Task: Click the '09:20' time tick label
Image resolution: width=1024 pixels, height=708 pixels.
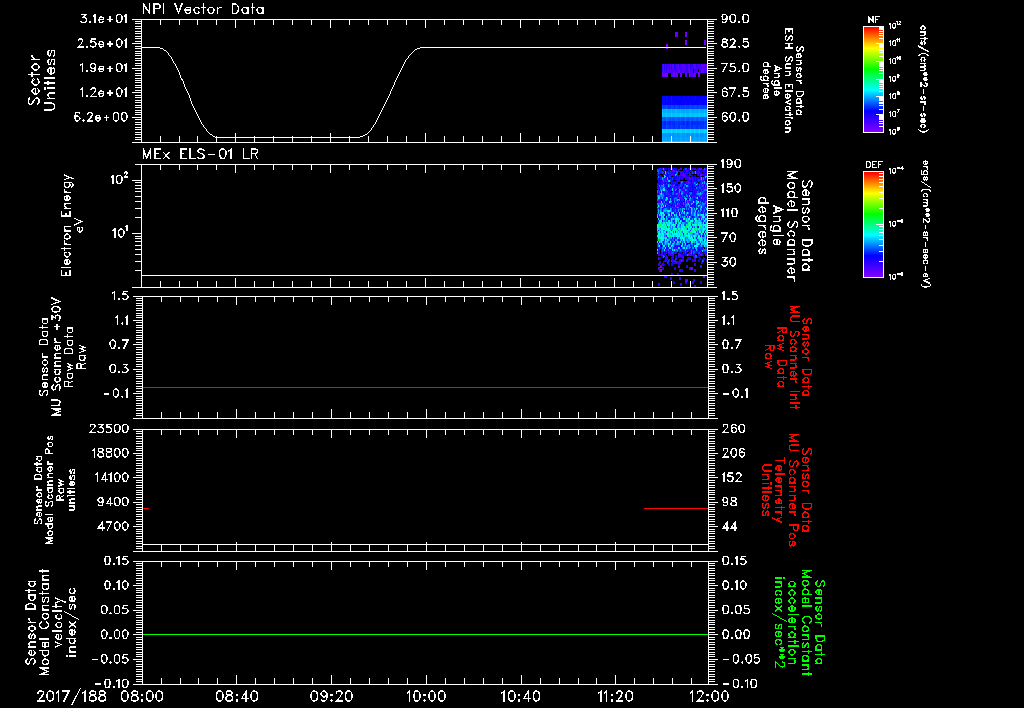Action: click(331, 696)
